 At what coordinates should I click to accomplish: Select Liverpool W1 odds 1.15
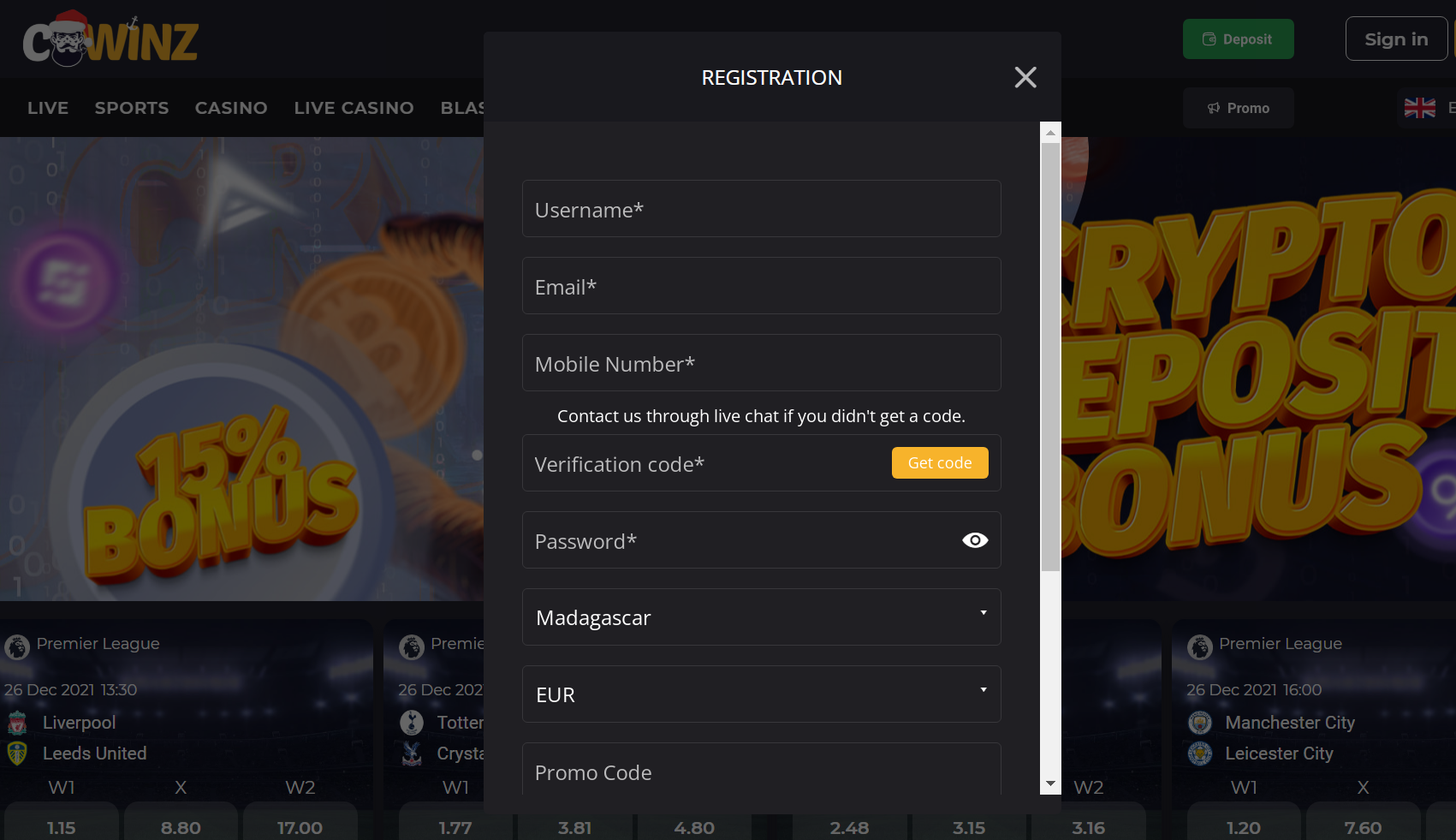[62, 827]
